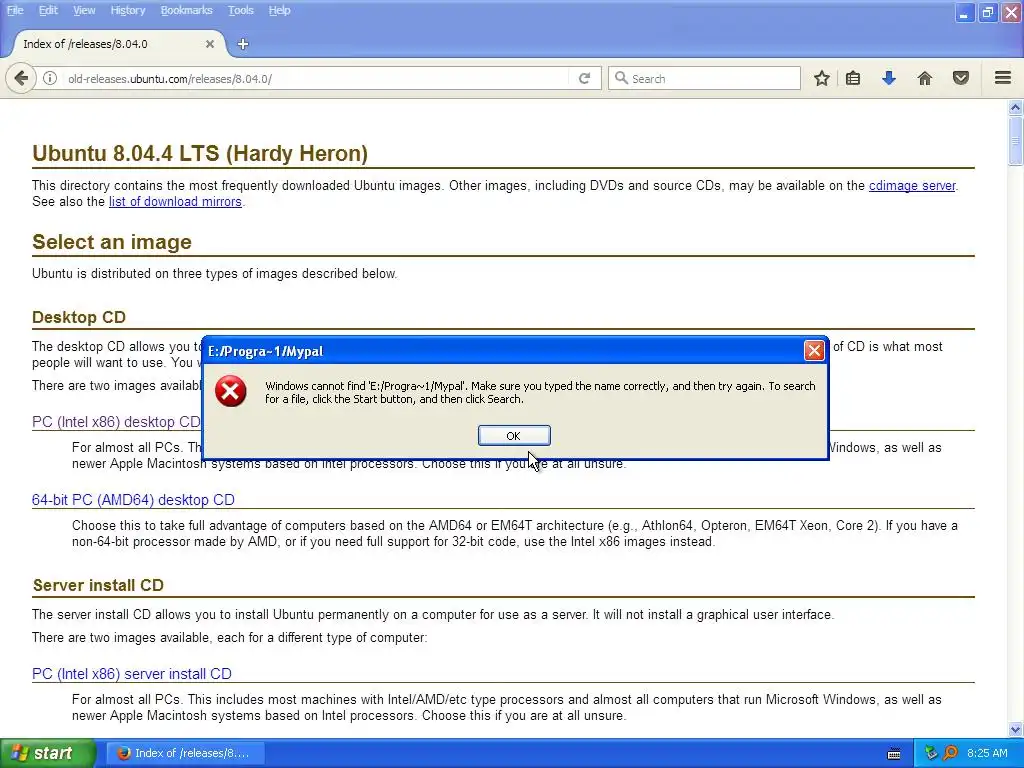Image resolution: width=1024 pixels, height=768 pixels.
Task: Open the hamburger menu button
Action: click(1003, 78)
